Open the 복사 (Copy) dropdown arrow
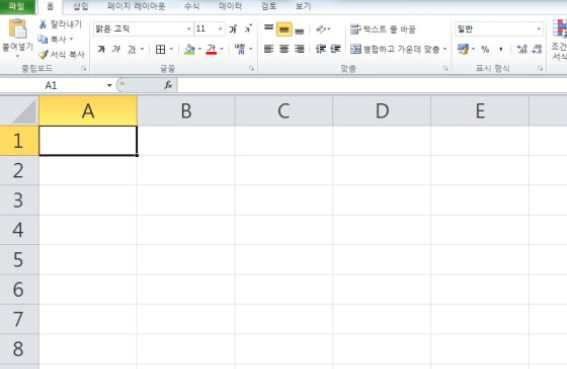567x369 pixels. (71, 39)
